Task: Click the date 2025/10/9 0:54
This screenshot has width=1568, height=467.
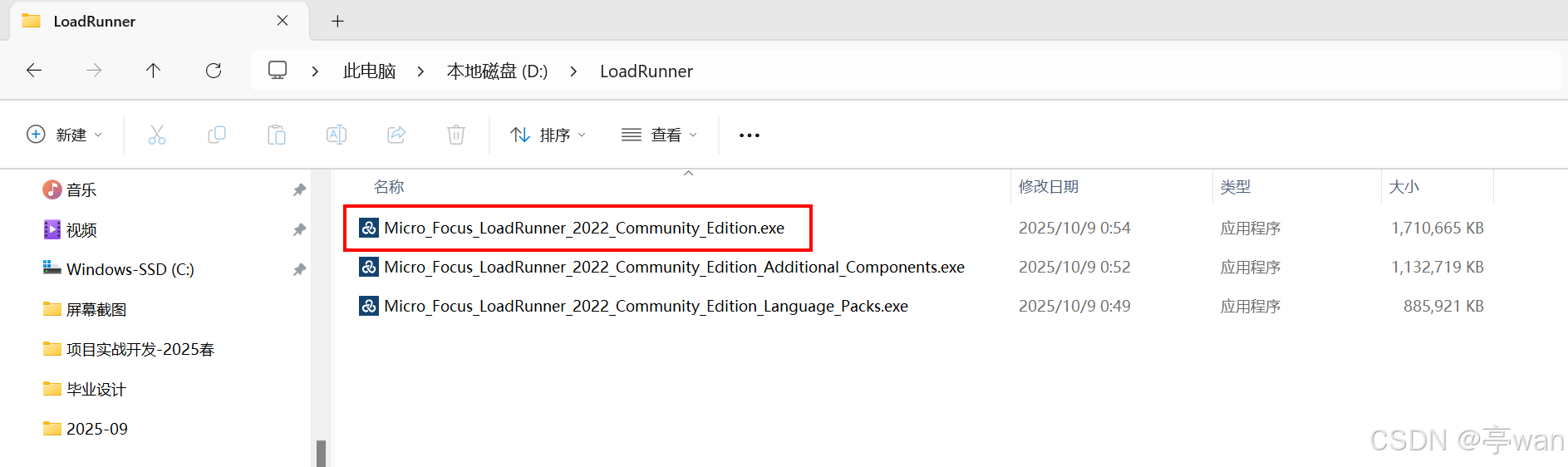Action: click(1074, 228)
